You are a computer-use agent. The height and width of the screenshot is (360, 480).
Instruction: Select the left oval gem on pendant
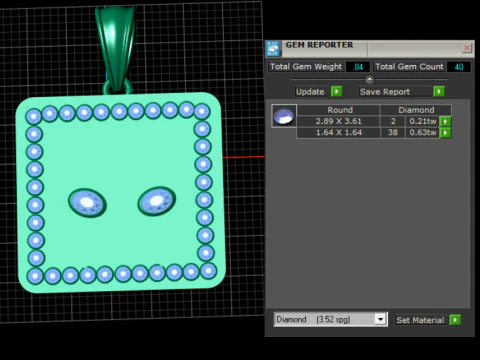pyautogui.click(x=87, y=202)
